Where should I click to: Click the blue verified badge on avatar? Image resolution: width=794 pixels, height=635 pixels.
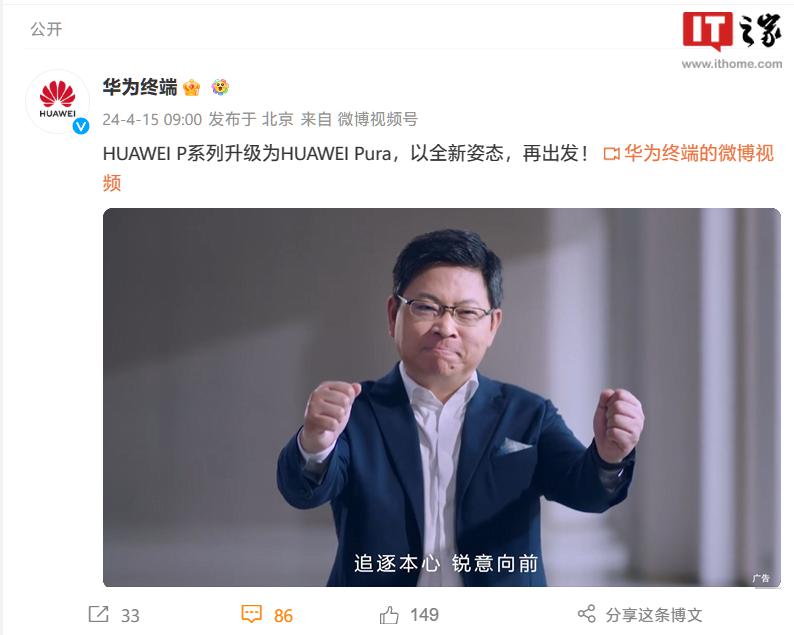click(81, 126)
